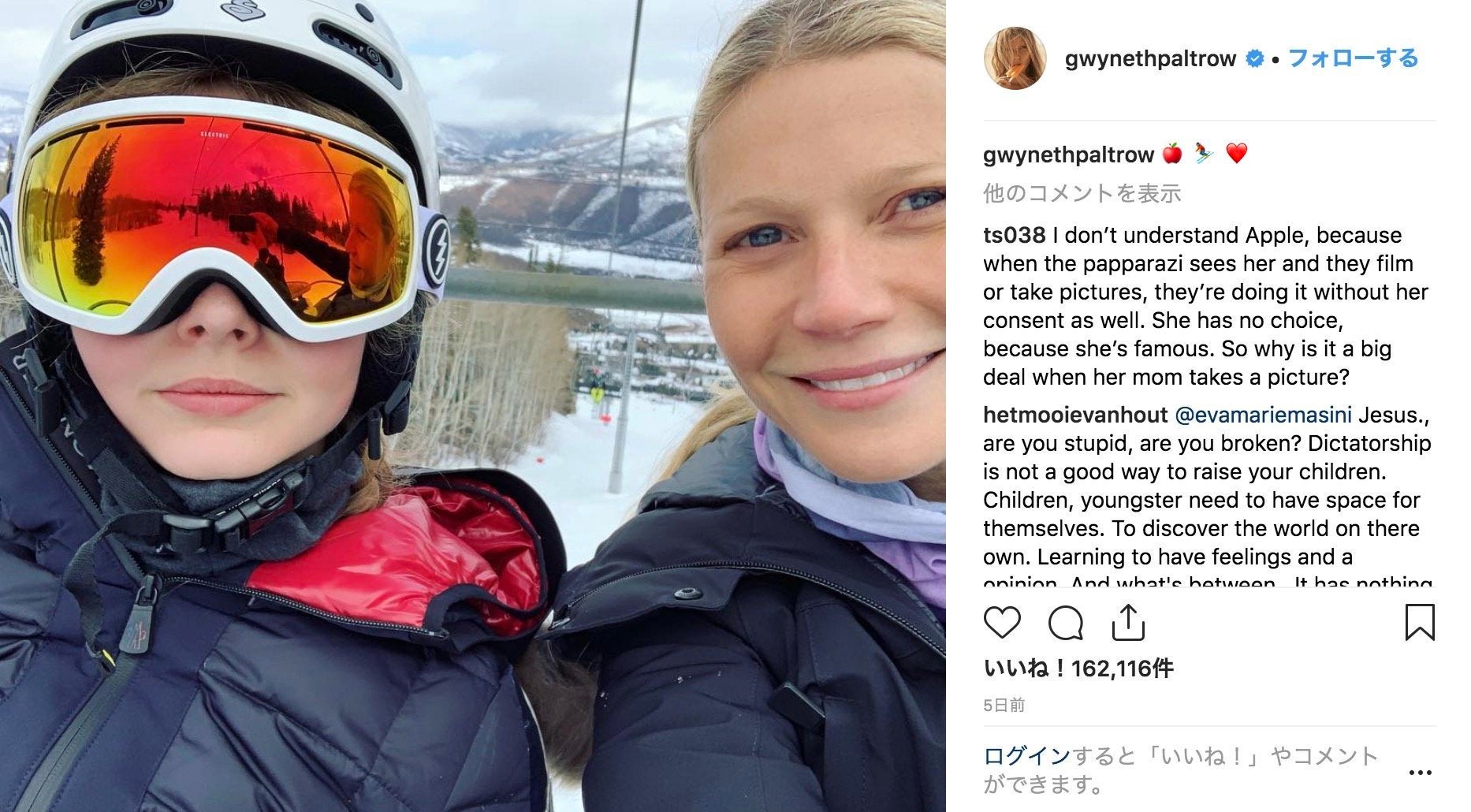Click the ts038 comment text about Apple
The image size is (1471, 812).
1206,306
